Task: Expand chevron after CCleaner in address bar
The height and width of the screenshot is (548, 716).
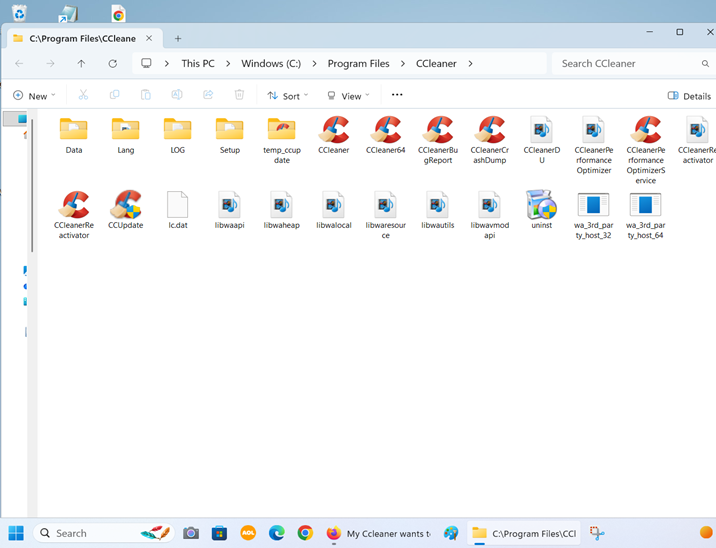Action: tap(470, 63)
